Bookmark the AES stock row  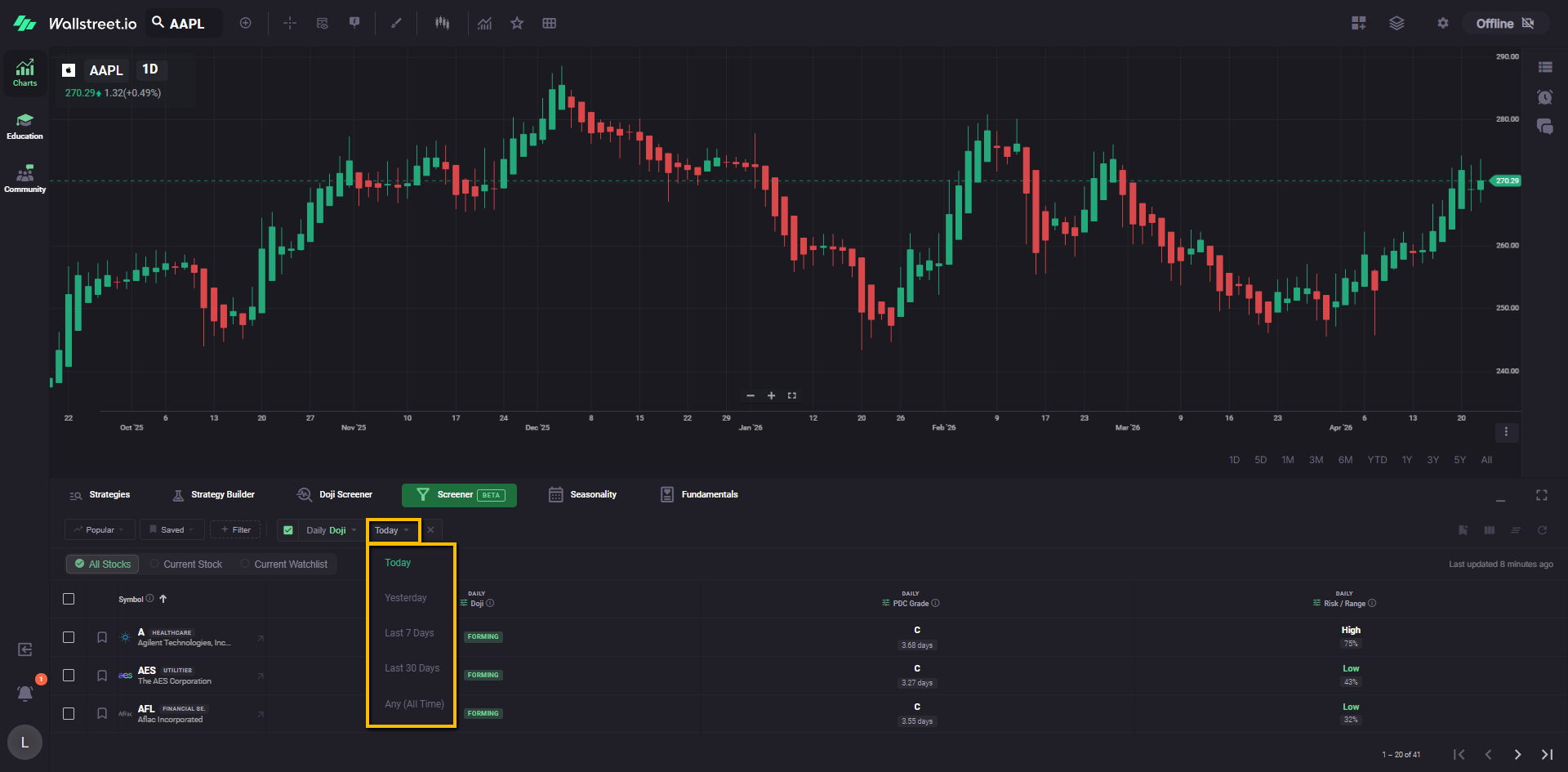pos(102,676)
